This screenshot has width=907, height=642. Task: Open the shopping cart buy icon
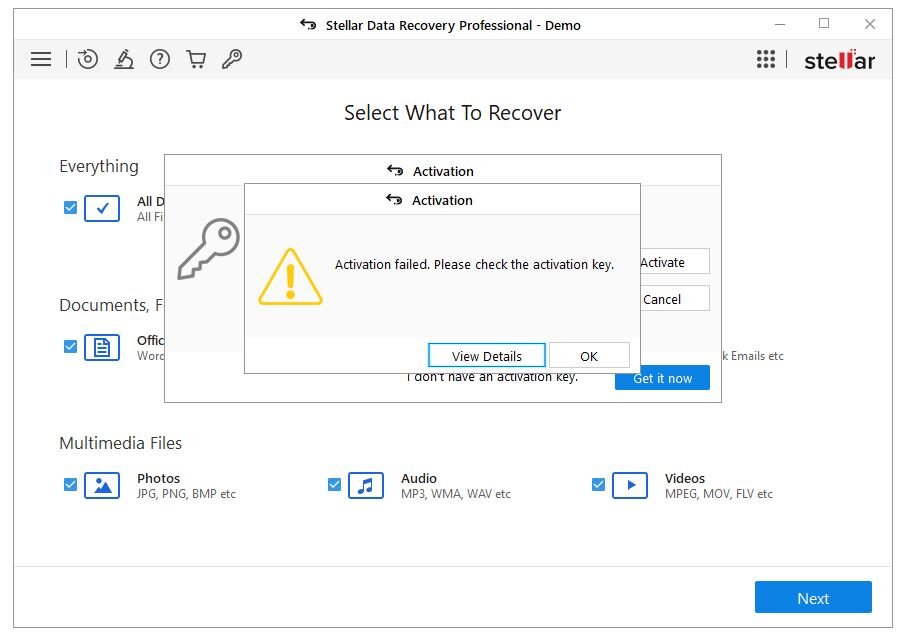tap(196, 60)
